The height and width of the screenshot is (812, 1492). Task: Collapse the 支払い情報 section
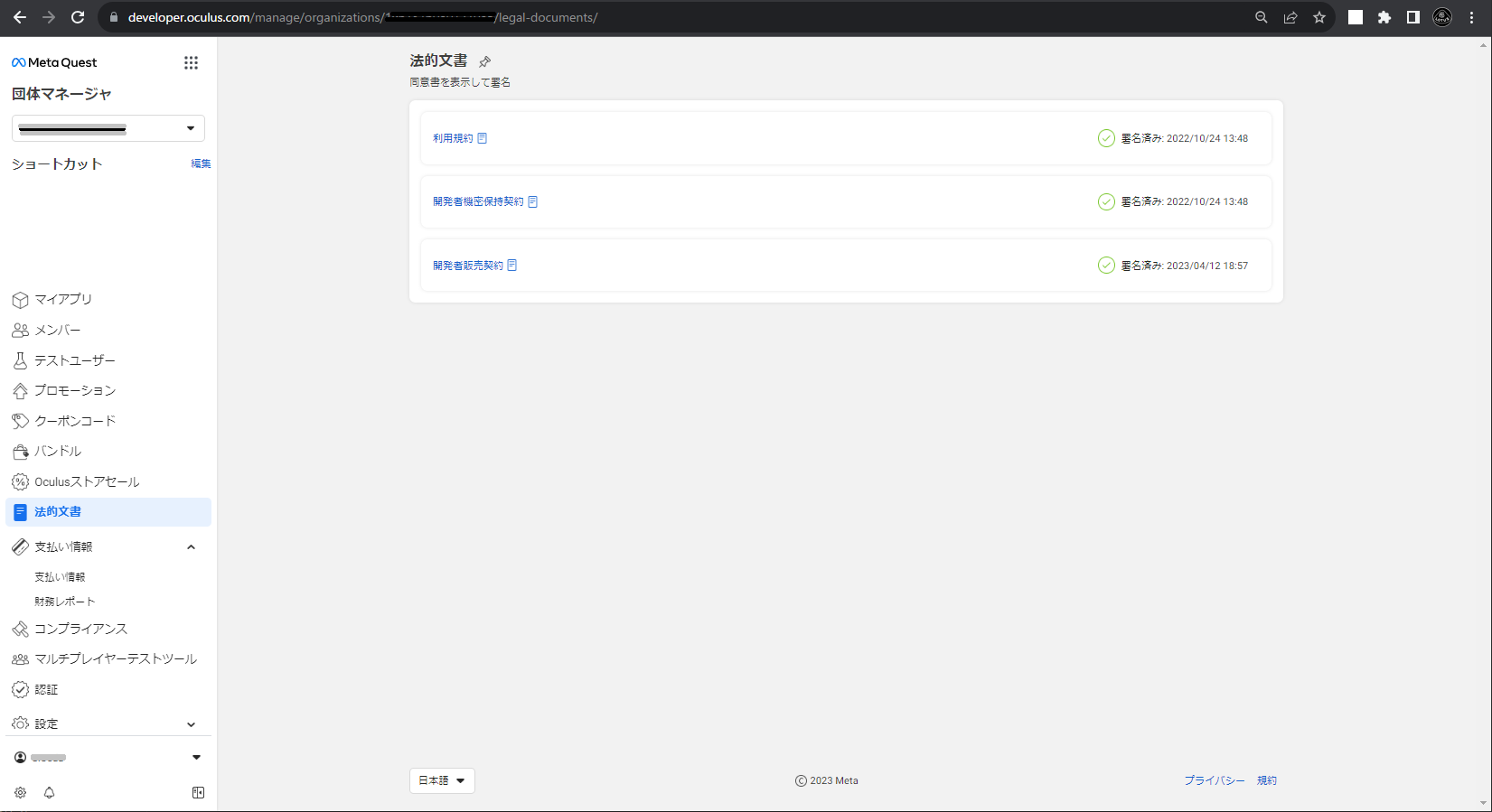(191, 546)
